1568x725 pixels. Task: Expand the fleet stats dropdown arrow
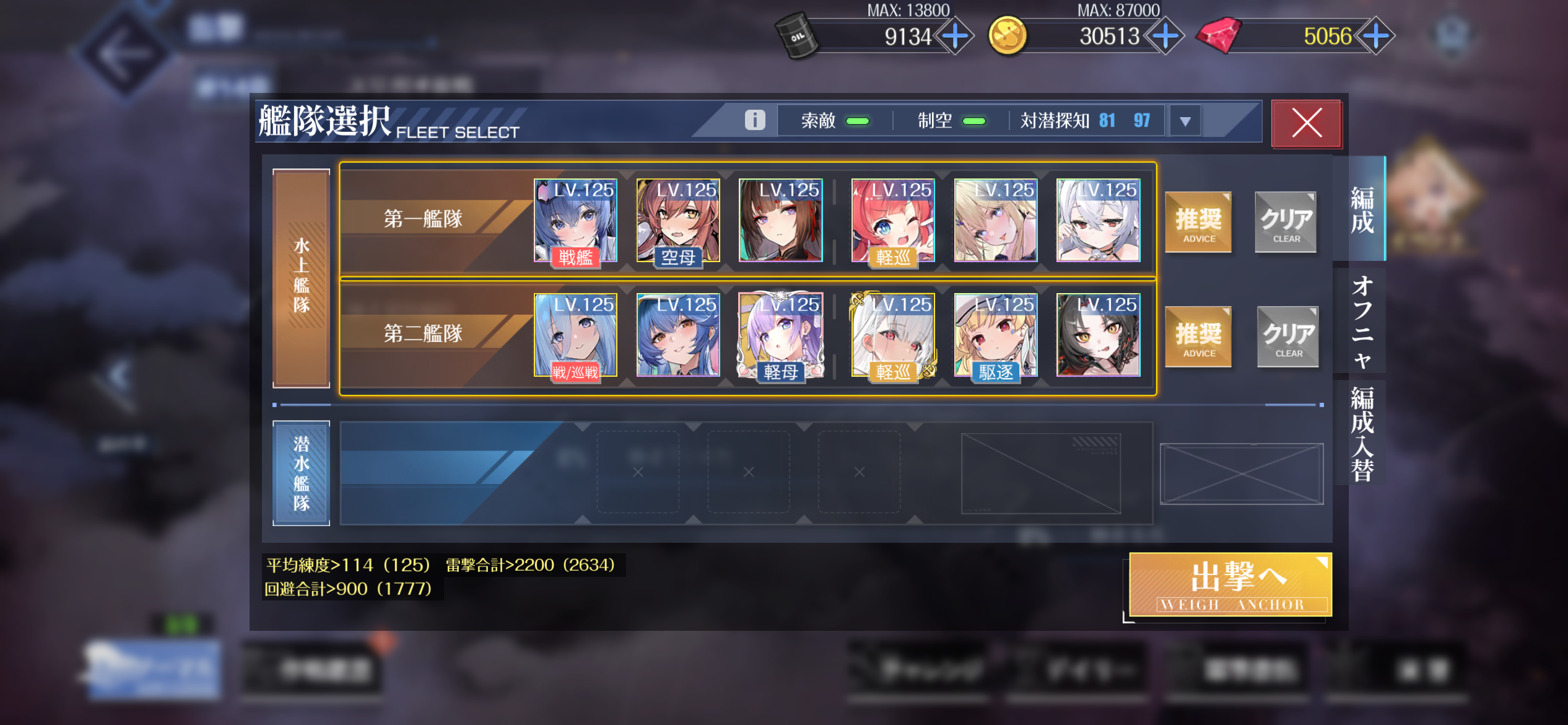tap(1185, 121)
